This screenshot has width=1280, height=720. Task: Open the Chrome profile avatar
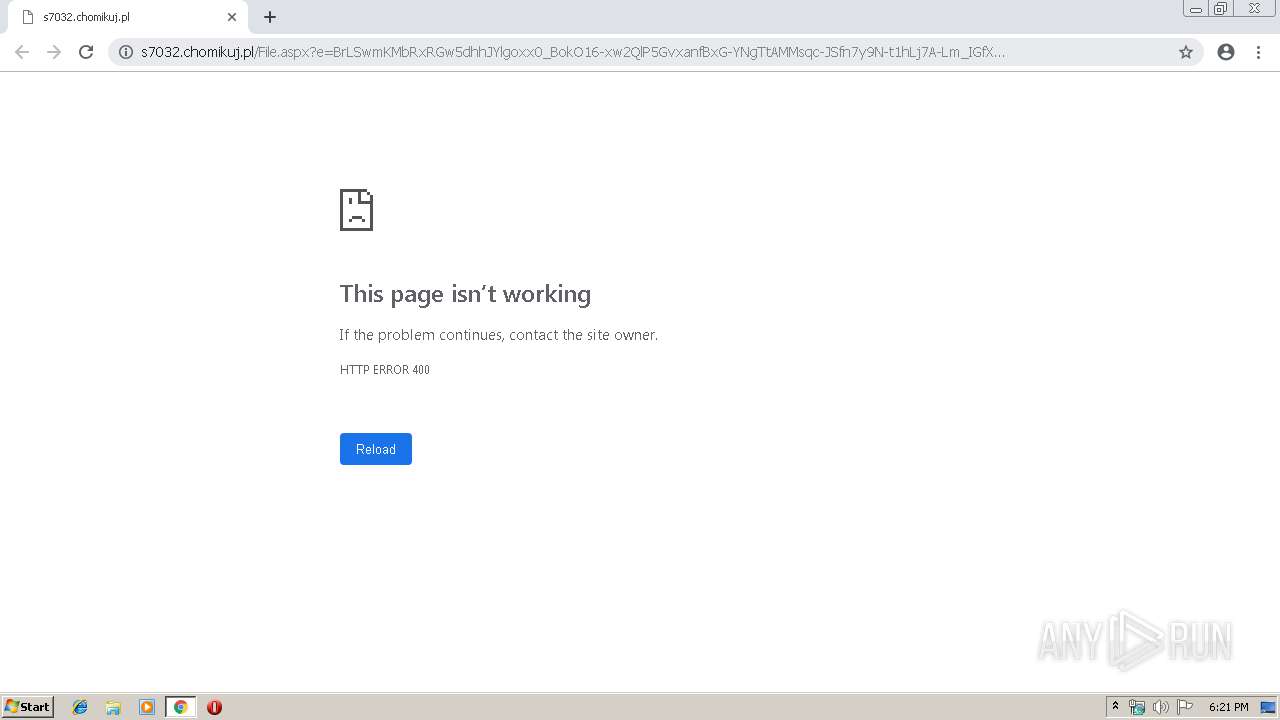click(x=1226, y=52)
